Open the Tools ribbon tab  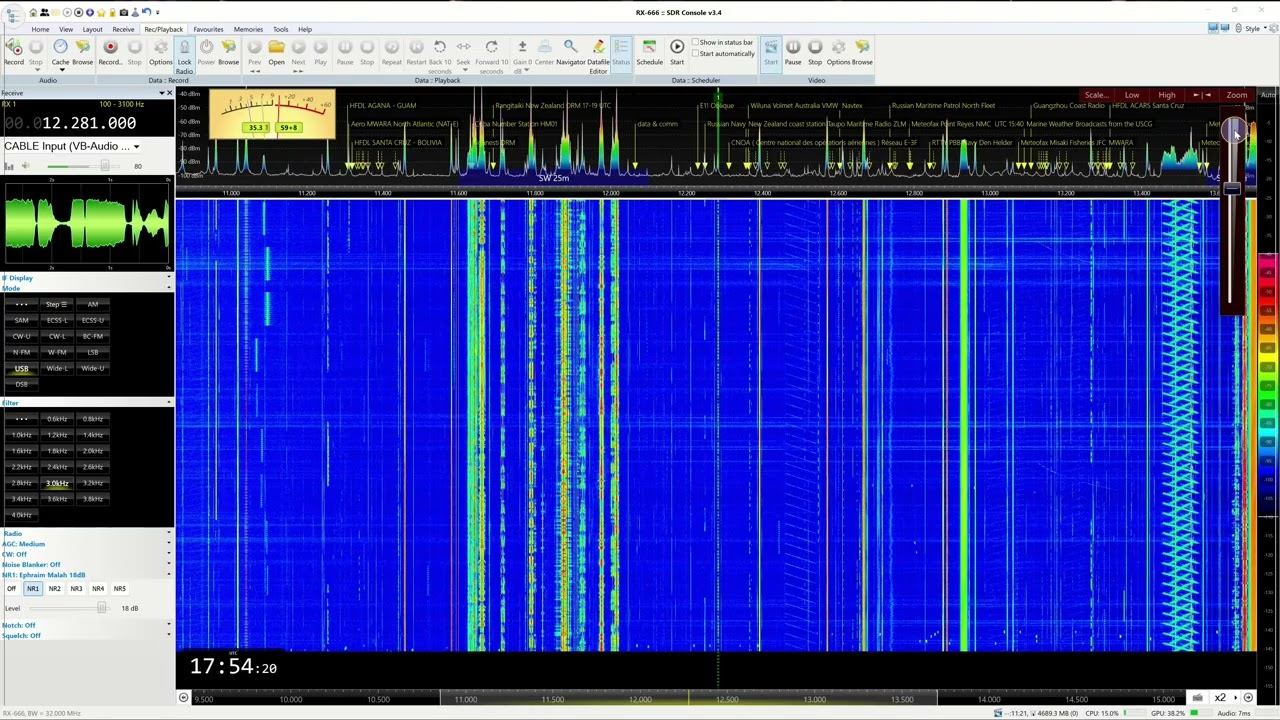281,29
